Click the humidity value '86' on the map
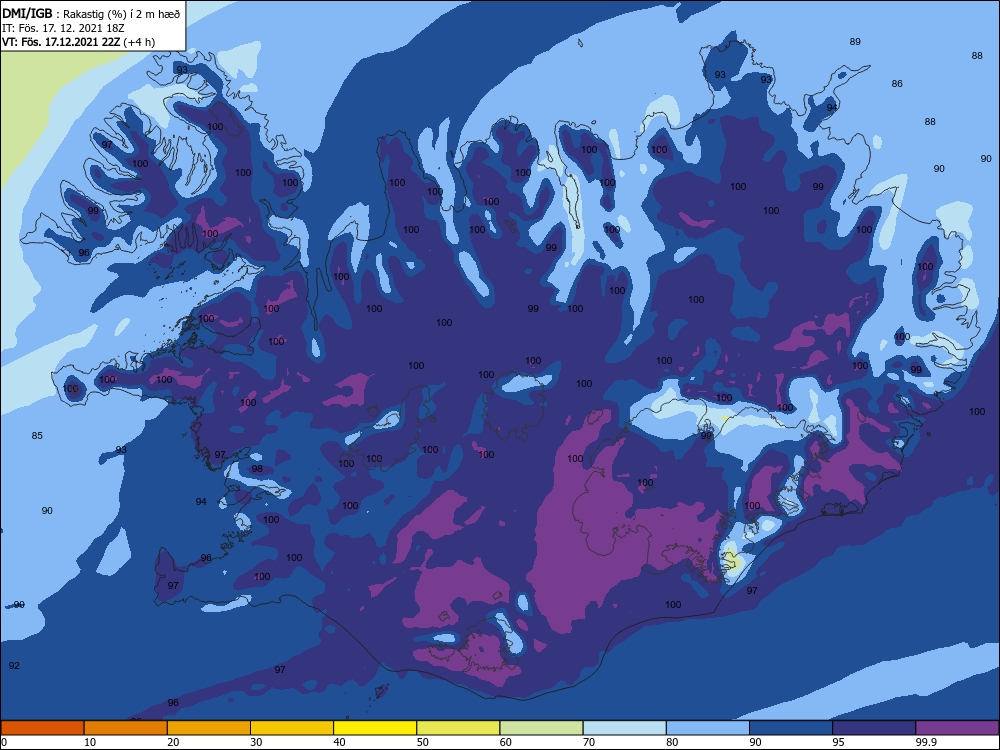 [897, 84]
